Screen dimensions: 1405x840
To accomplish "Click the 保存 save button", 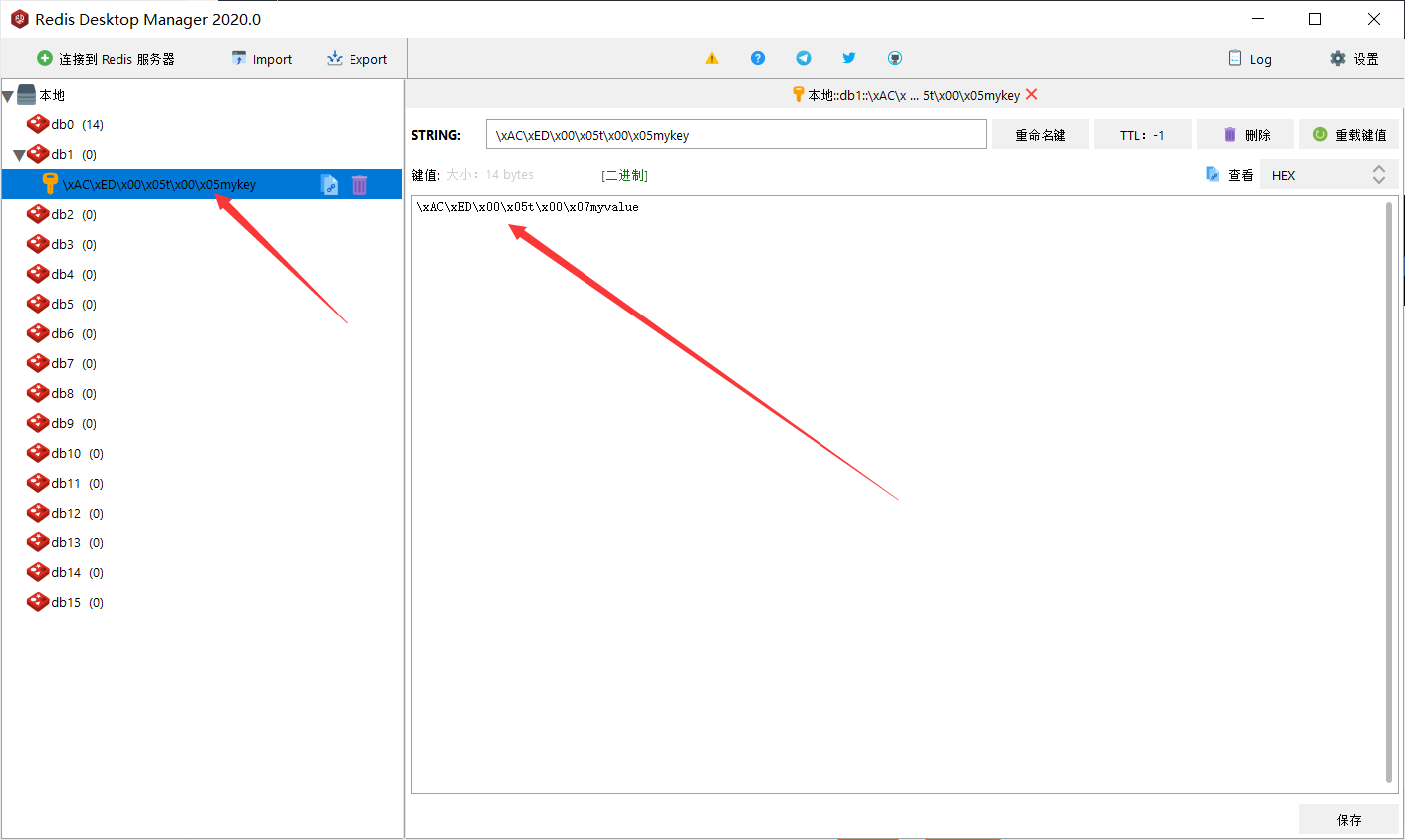I will point(1349,820).
